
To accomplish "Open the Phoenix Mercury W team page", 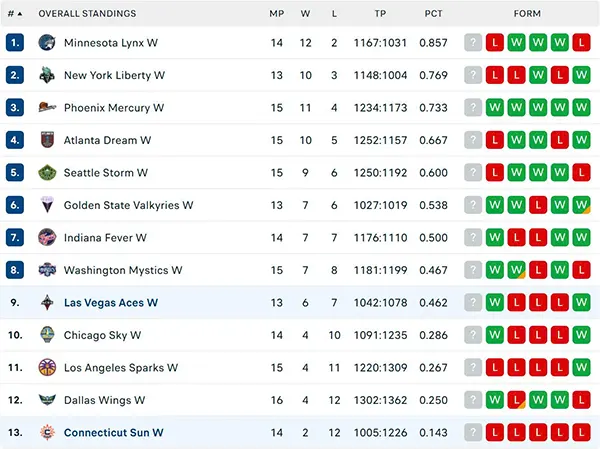I will coord(114,108).
